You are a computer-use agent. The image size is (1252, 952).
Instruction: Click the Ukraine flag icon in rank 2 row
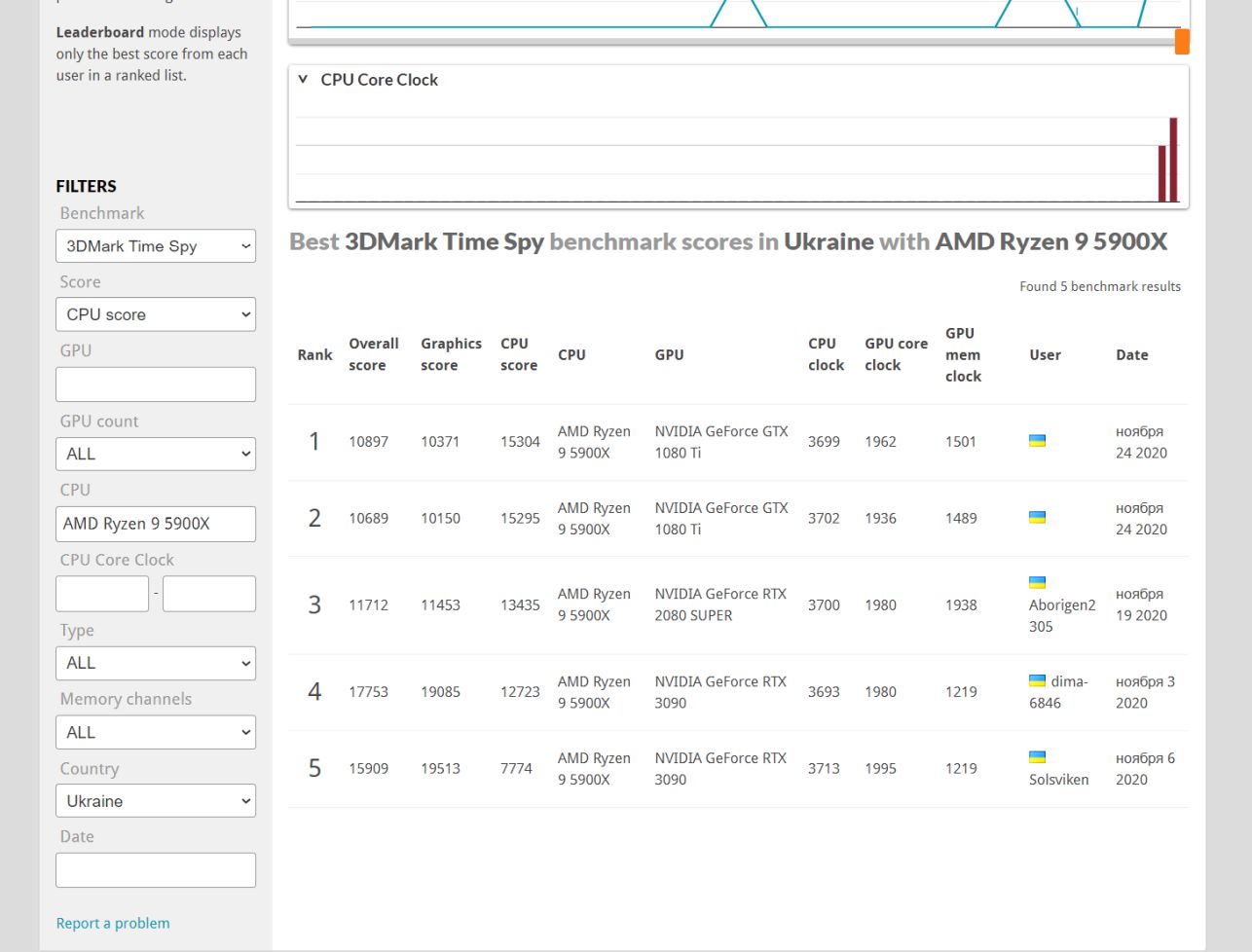point(1037,518)
